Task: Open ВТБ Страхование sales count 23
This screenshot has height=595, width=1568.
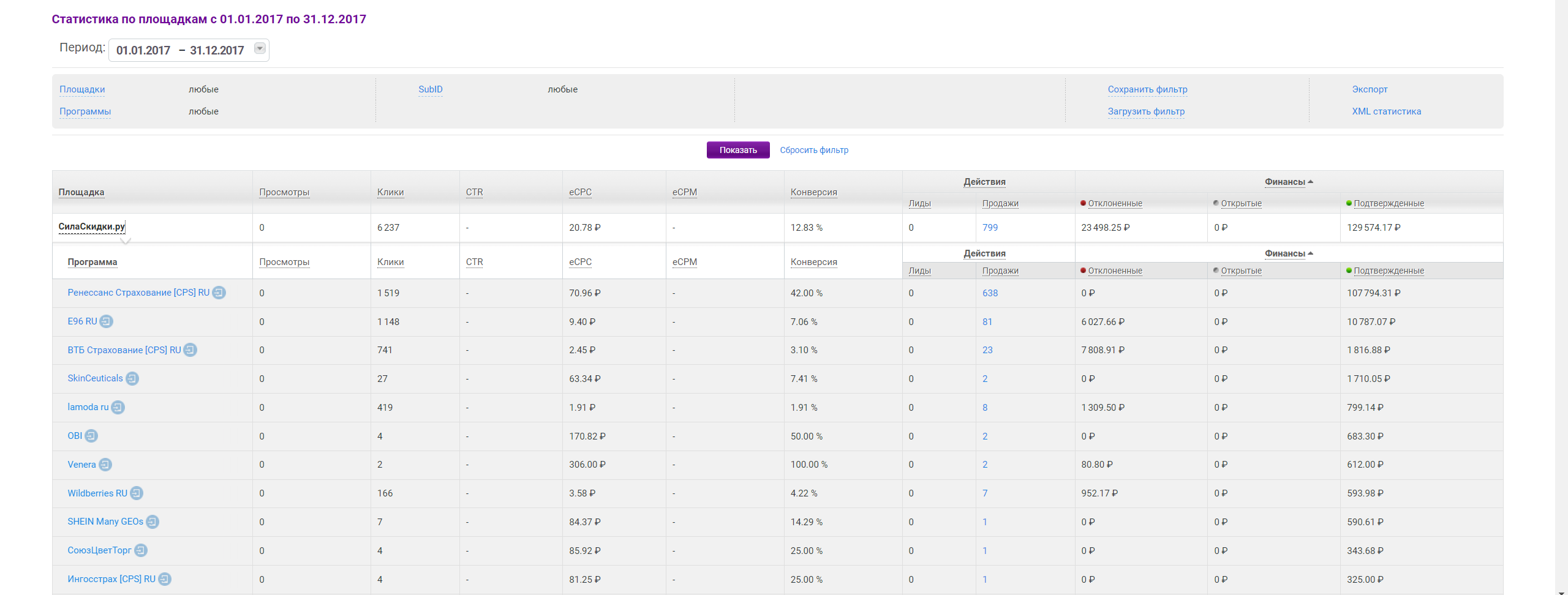Action: [987, 350]
